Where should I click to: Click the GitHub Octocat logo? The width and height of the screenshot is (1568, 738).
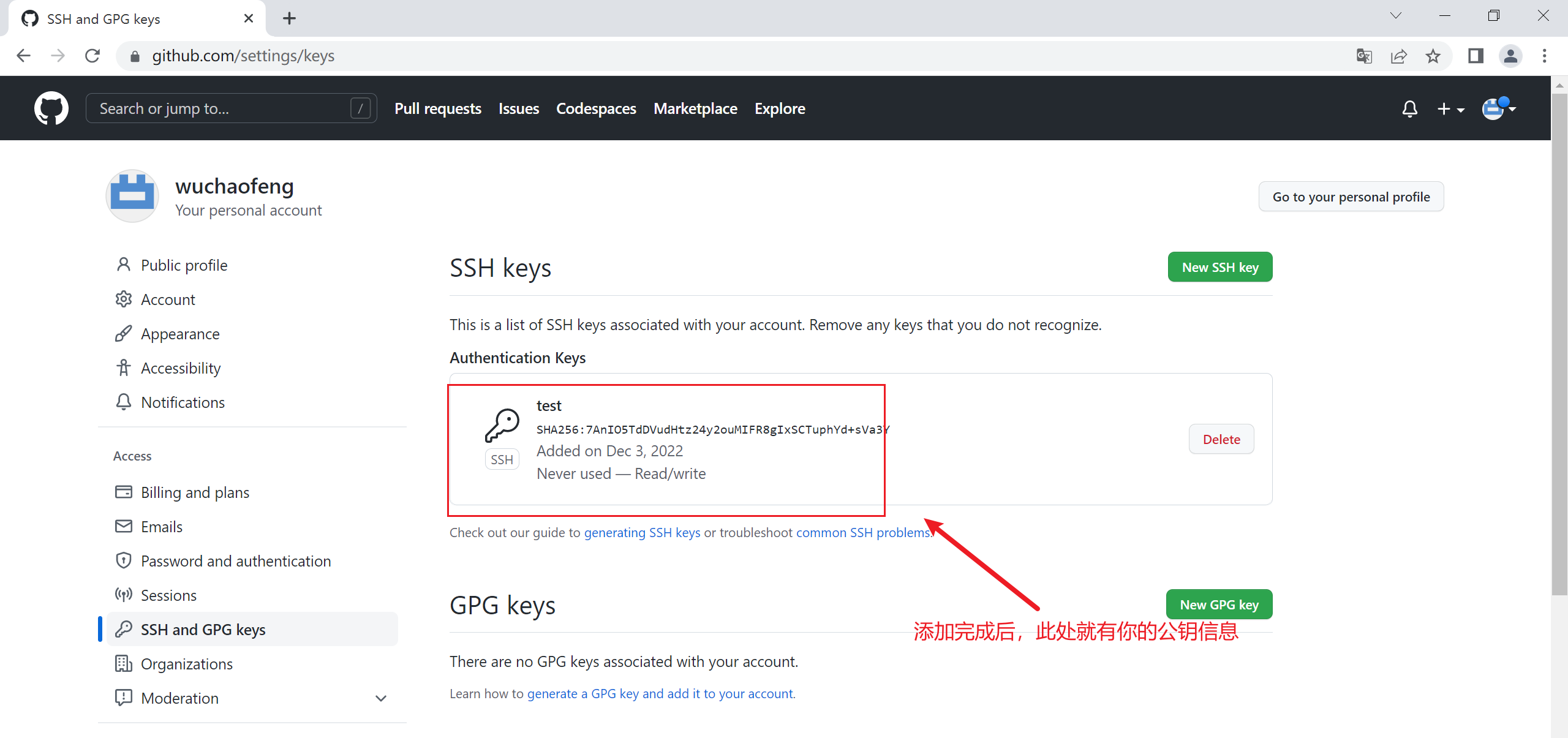51,108
